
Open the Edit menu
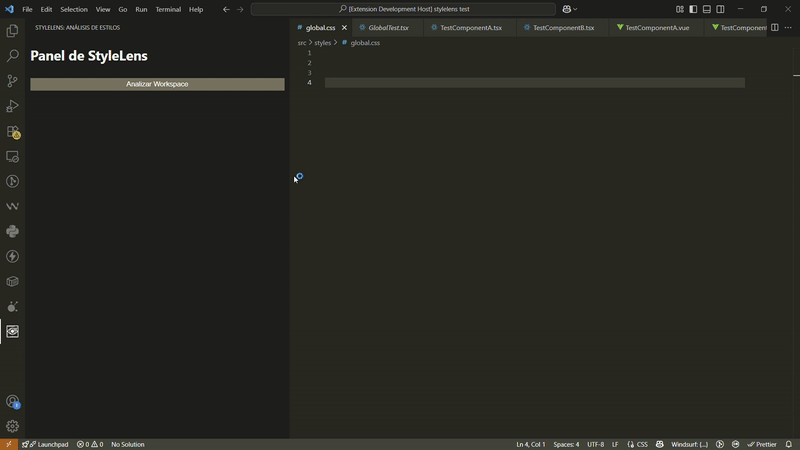tap(46, 9)
